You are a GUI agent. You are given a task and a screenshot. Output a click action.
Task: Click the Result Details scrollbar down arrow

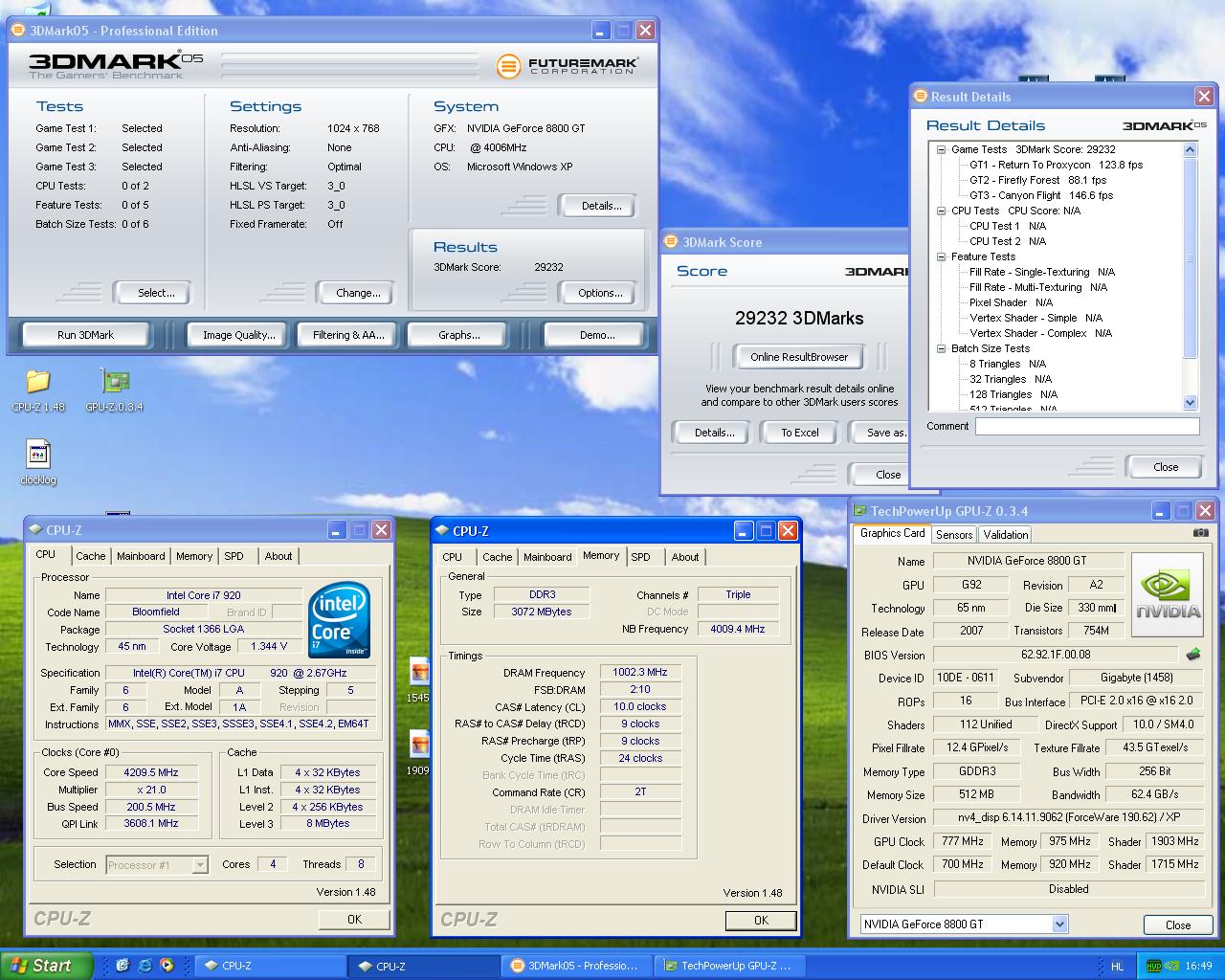[x=1191, y=403]
